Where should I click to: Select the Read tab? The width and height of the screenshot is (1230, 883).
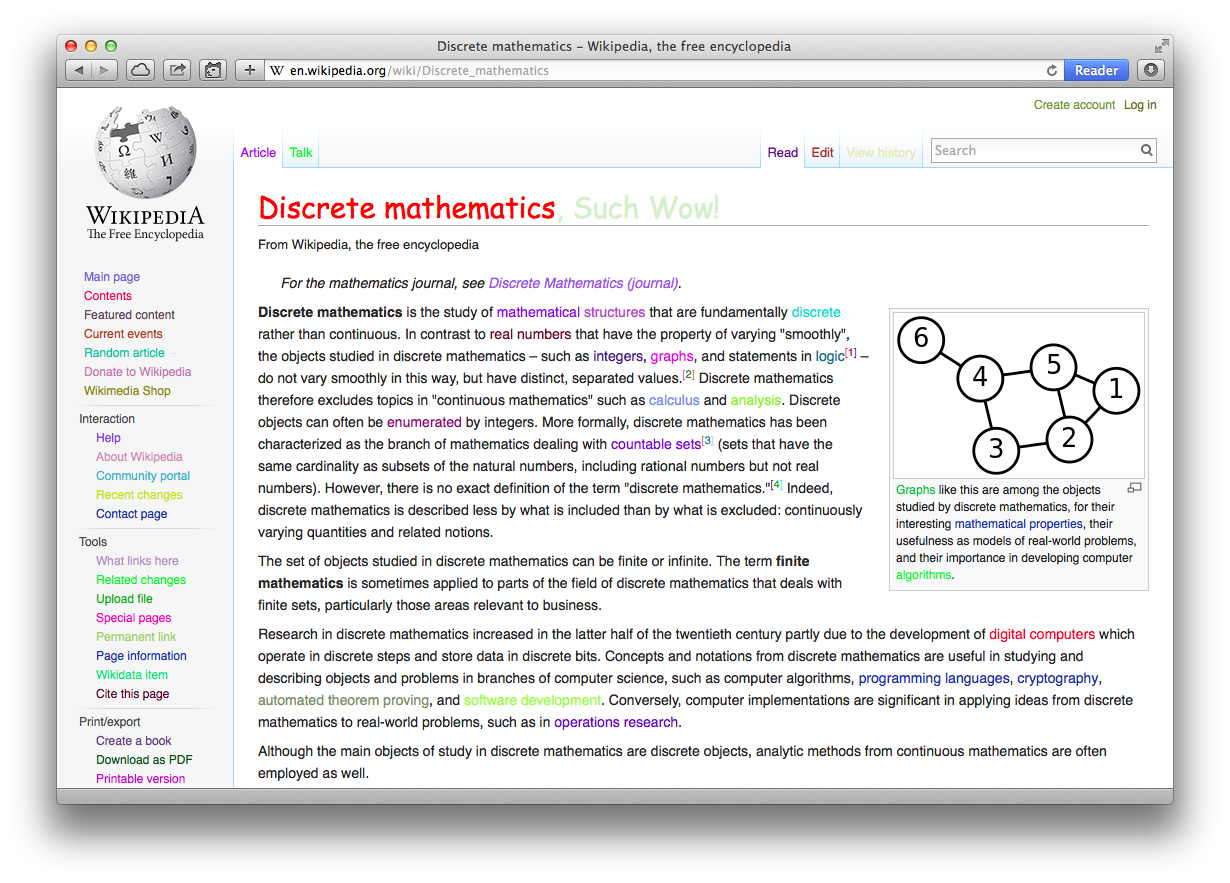[x=783, y=153]
